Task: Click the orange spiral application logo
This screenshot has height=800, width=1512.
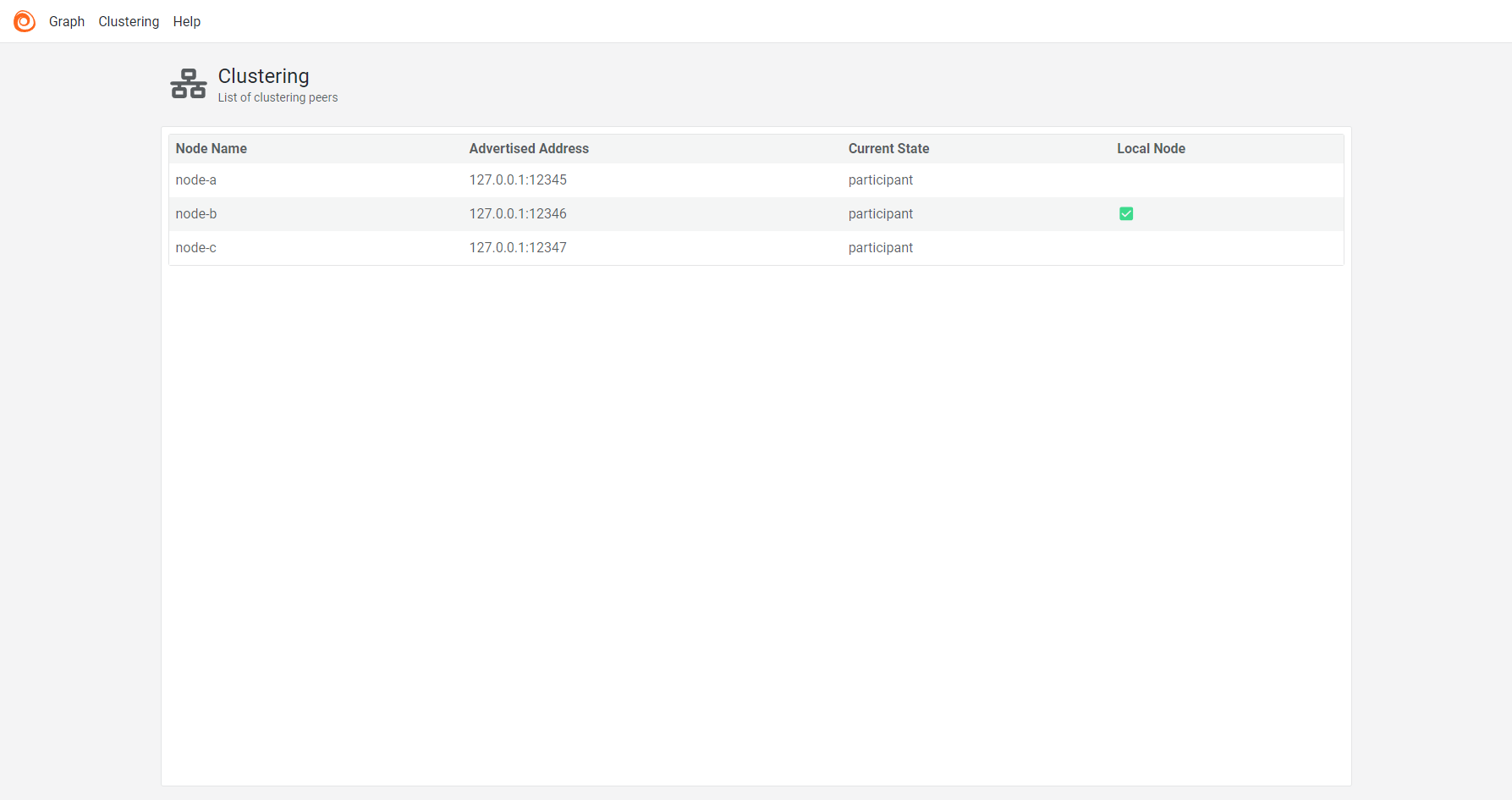Action: coord(25,21)
